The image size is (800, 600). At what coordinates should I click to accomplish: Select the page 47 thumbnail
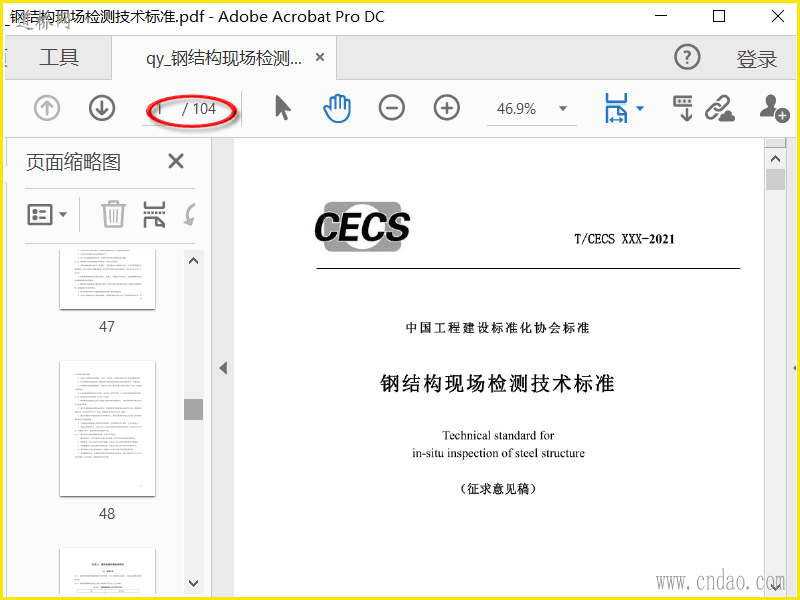107,279
